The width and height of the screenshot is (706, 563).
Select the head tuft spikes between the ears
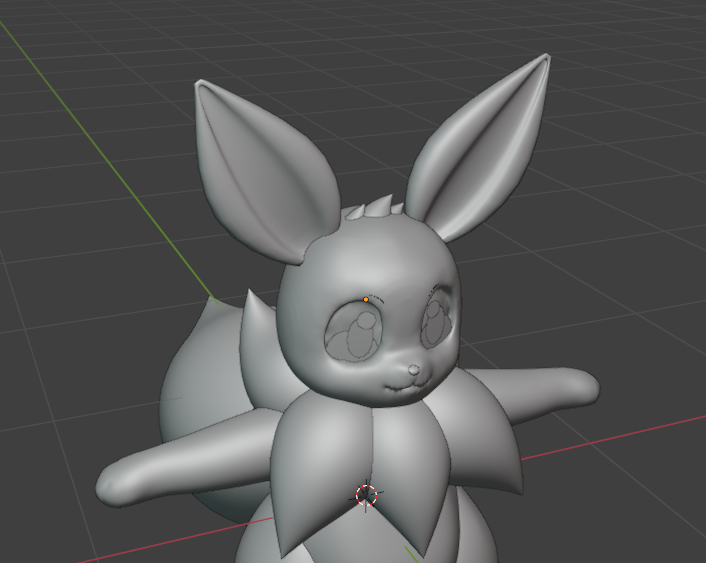pyautogui.click(x=375, y=208)
